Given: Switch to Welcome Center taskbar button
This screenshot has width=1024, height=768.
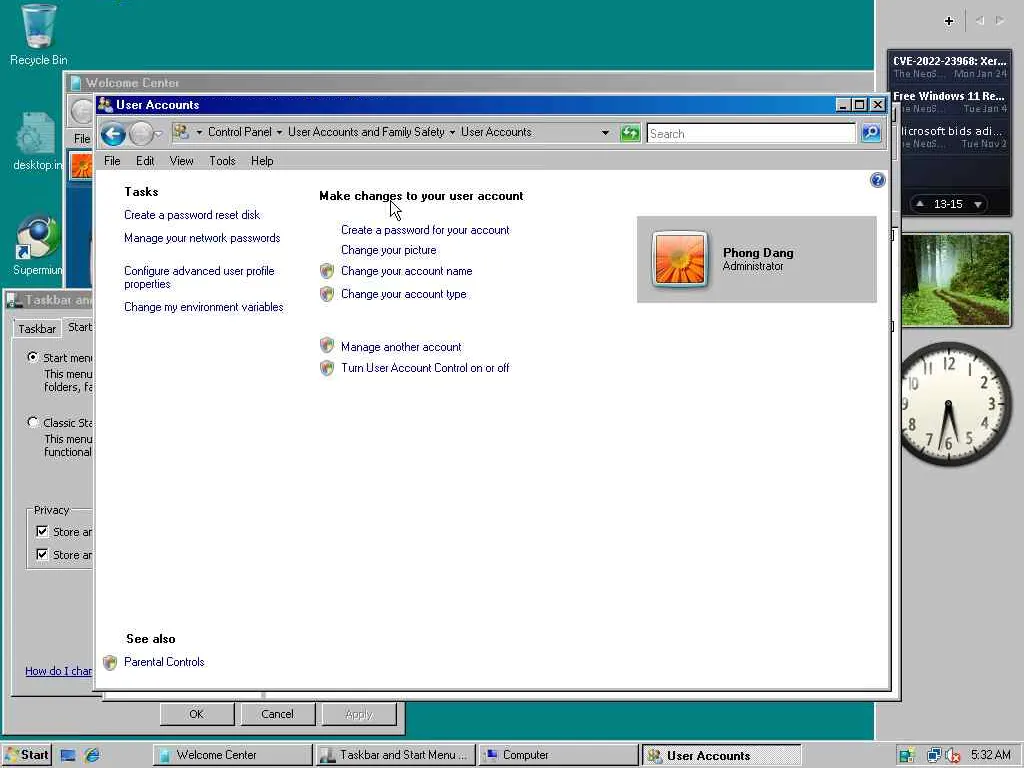Looking at the screenshot, I should (232, 755).
